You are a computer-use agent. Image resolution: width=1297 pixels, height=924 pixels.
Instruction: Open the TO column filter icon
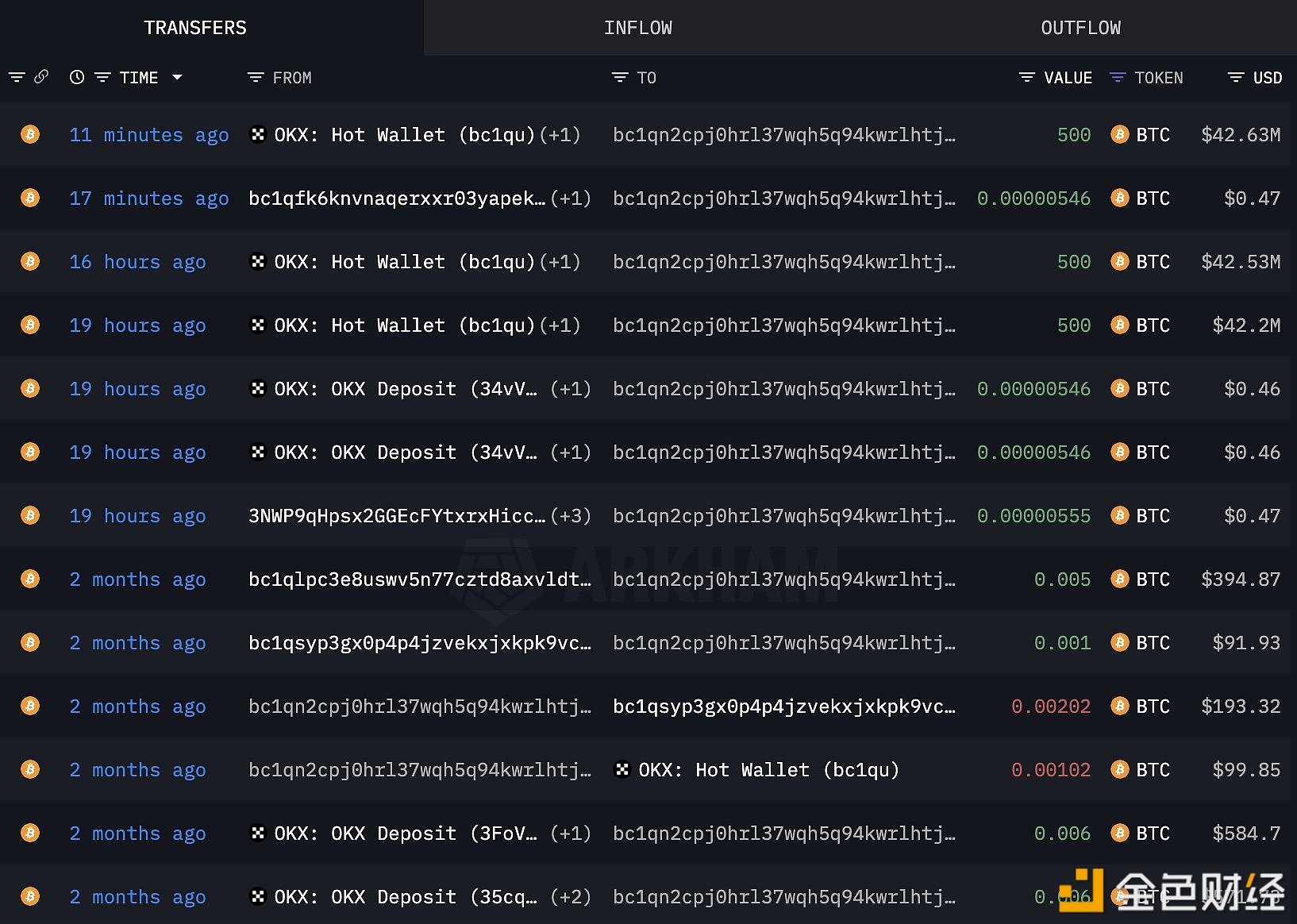pyautogui.click(x=620, y=78)
